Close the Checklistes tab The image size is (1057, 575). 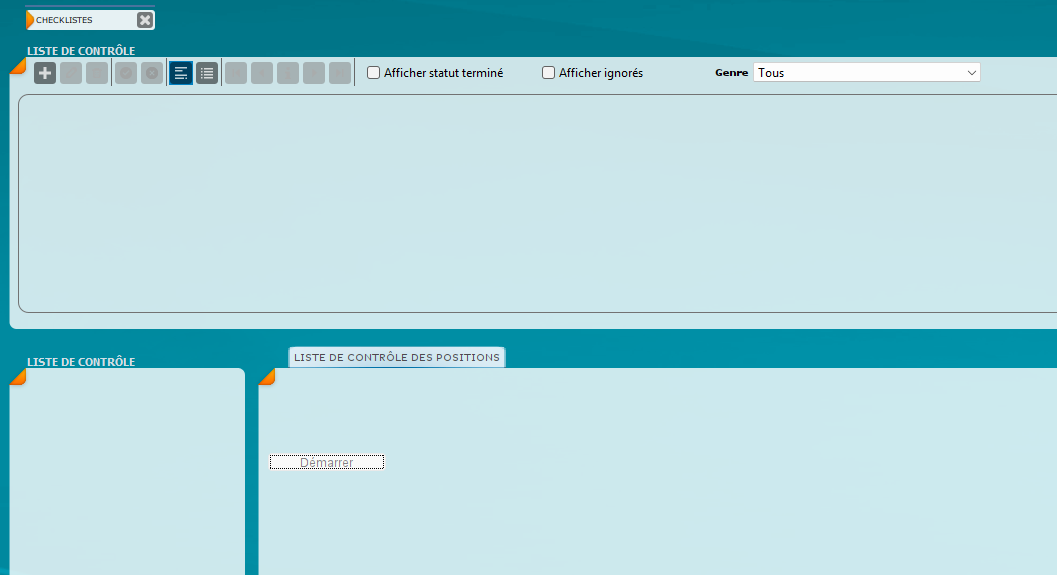click(145, 20)
